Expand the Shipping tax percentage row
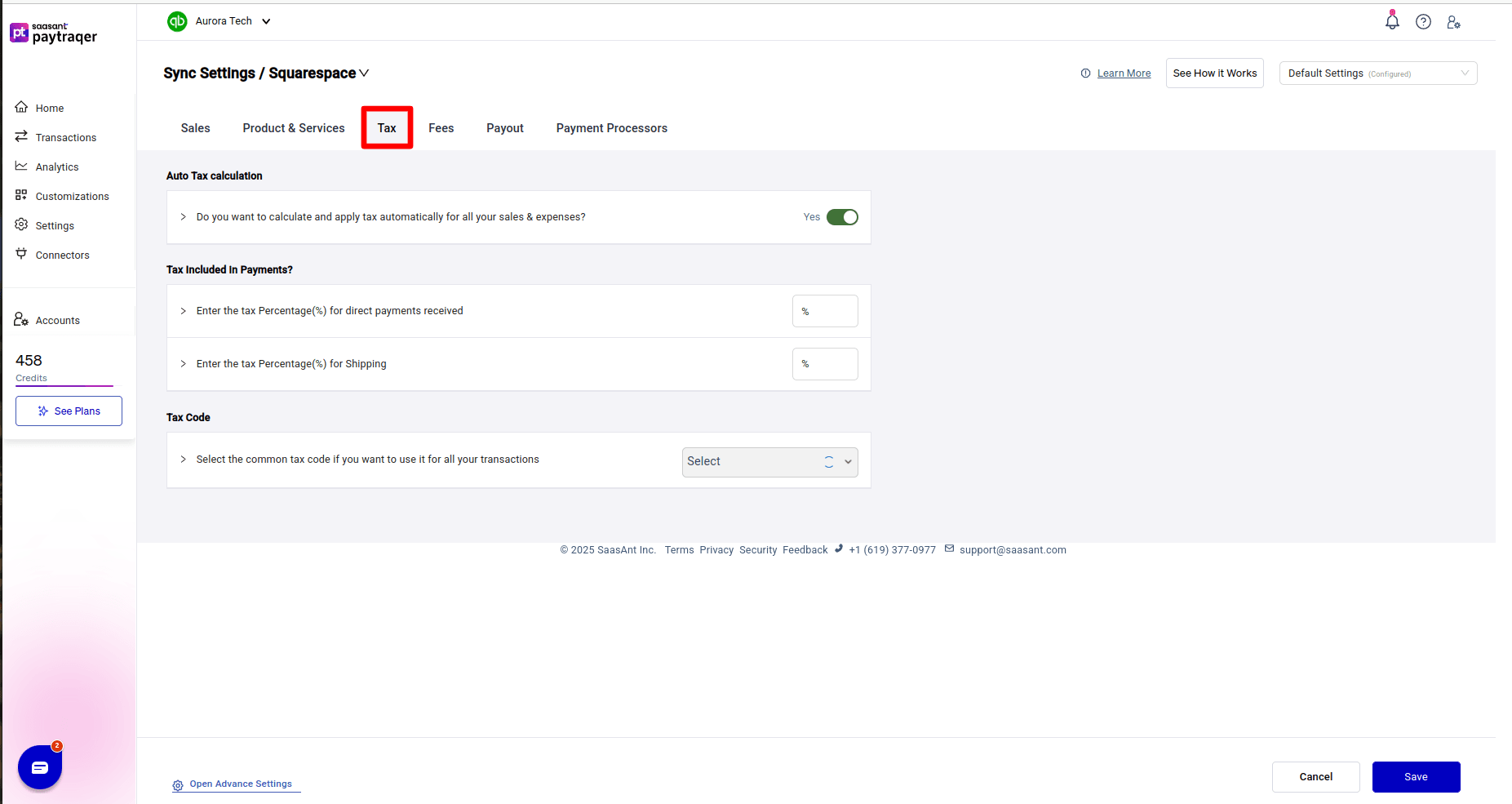The image size is (1512, 804). click(183, 364)
